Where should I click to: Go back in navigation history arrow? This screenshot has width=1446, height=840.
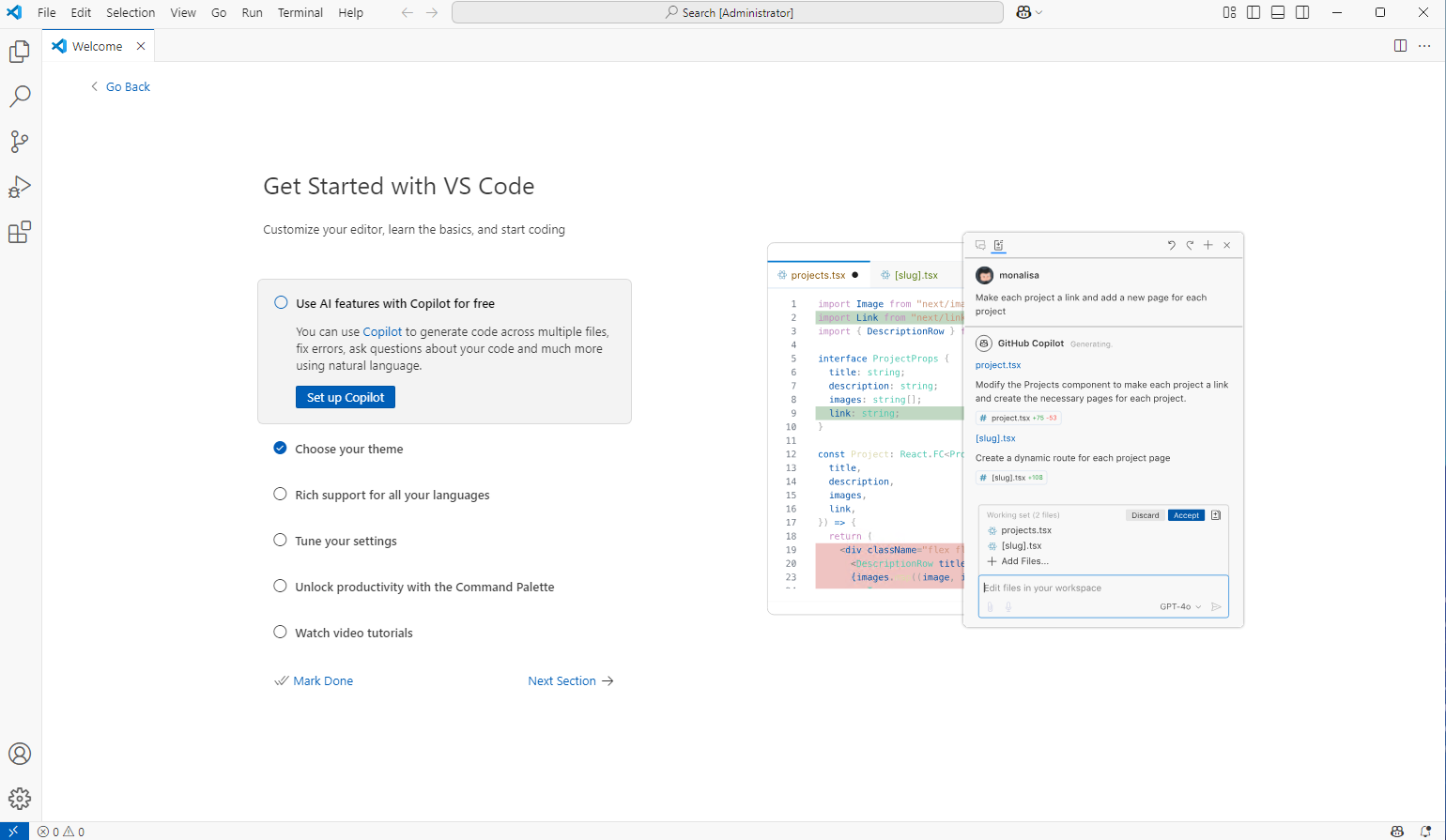coord(408,12)
